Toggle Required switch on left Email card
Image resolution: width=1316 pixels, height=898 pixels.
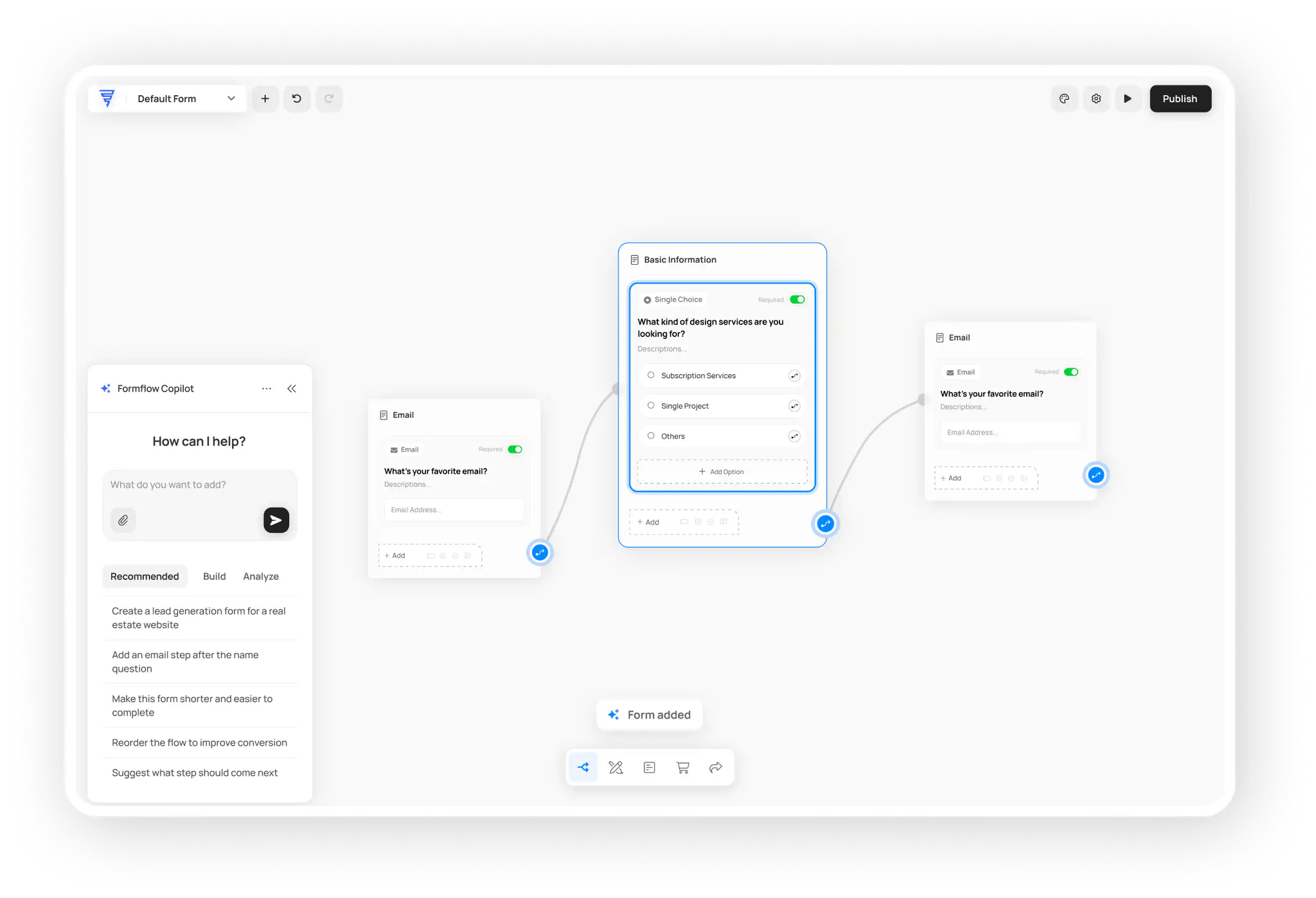coord(515,449)
